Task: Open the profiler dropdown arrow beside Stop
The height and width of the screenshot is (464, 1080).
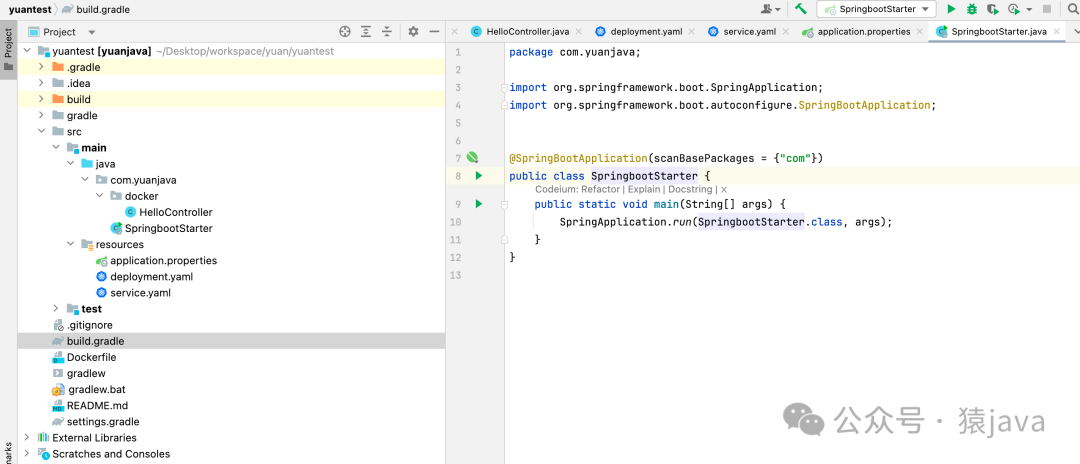Action: click(x=1029, y=10)
